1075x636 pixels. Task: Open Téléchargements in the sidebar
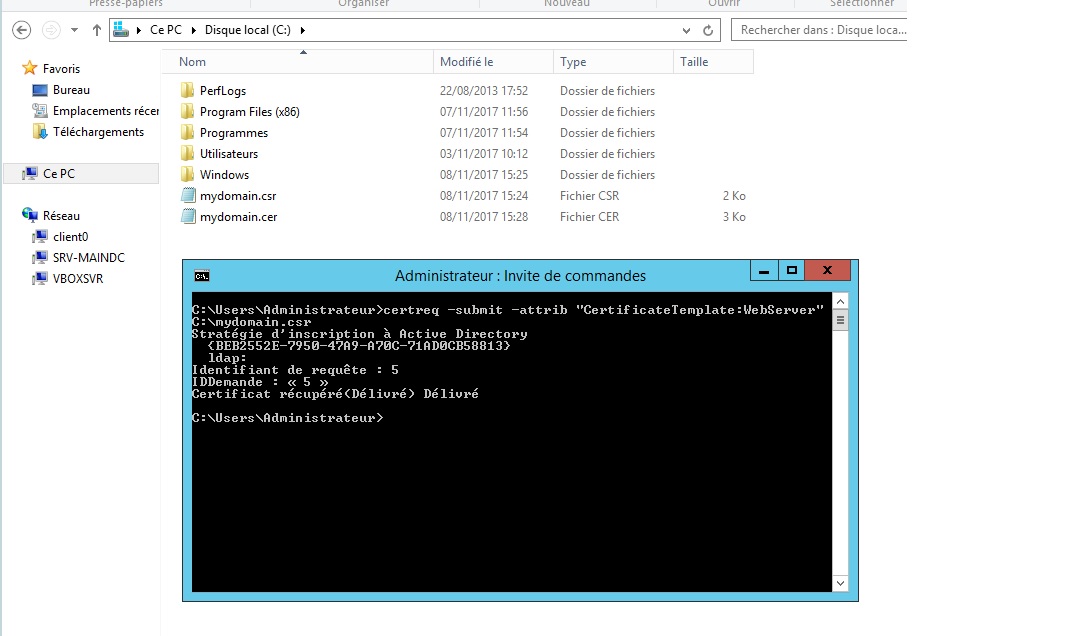[x=98, y=132]
